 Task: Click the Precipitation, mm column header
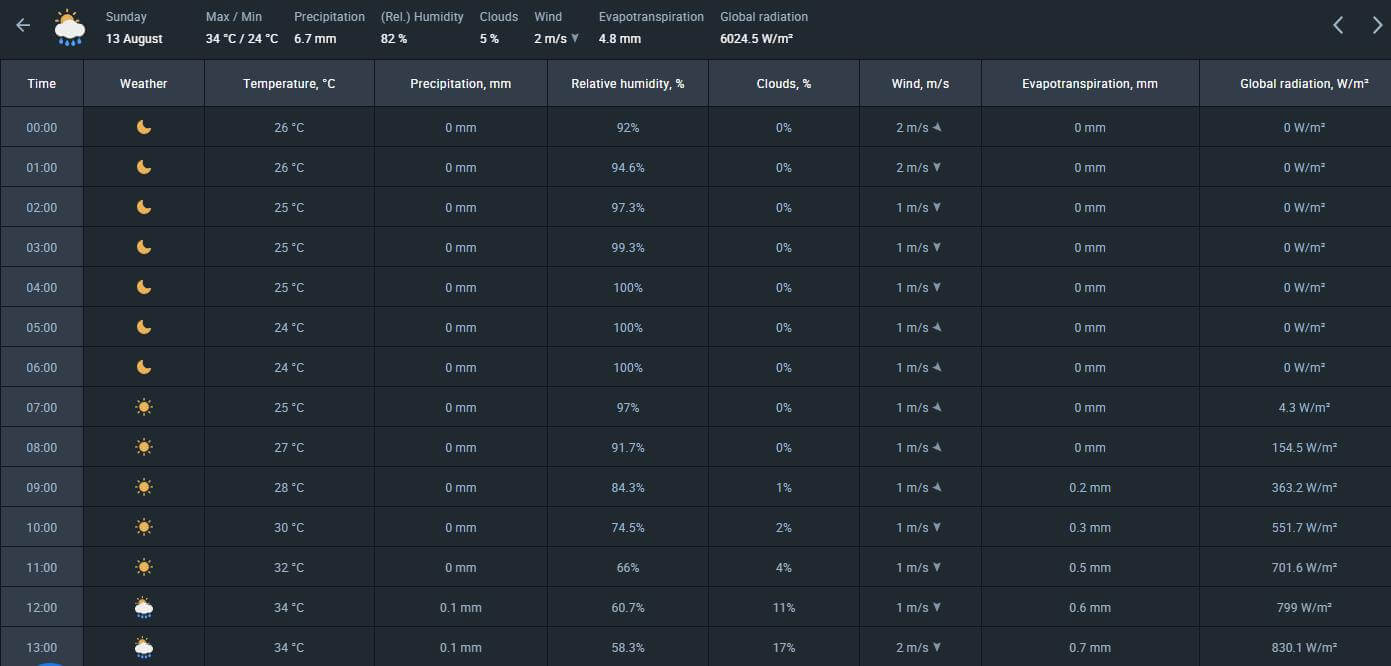[461, 83]
